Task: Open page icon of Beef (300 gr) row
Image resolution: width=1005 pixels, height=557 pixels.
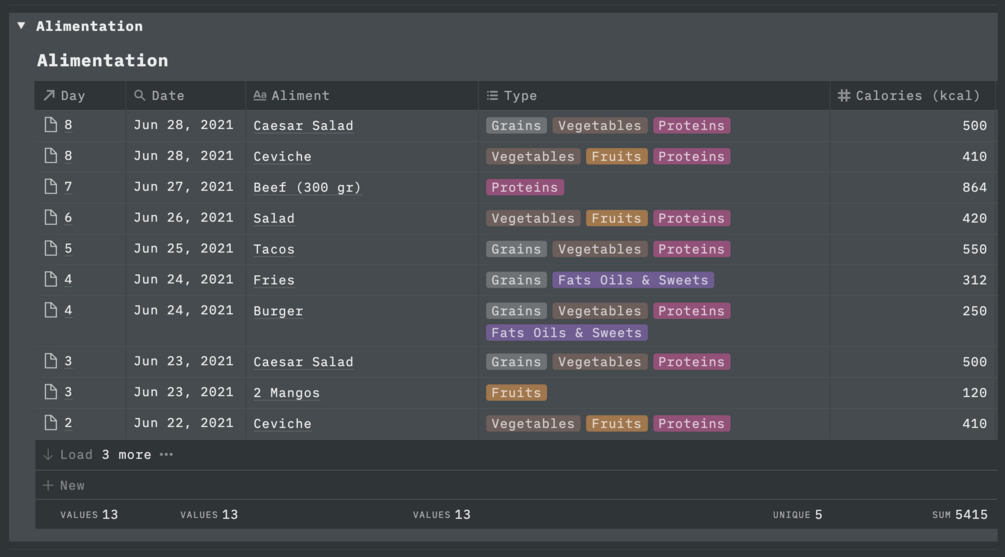Action: click(x=51, y=187)
